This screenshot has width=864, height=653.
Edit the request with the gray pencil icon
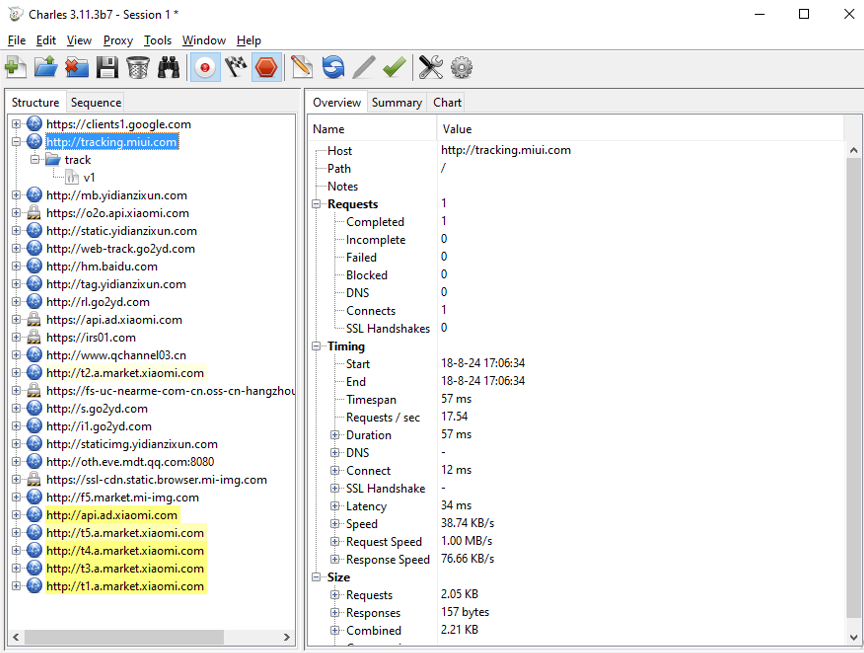364,67
